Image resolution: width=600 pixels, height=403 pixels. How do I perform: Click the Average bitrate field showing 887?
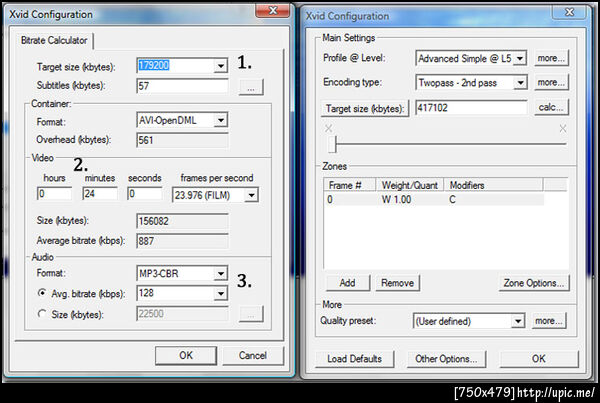[x=183, y=241]
